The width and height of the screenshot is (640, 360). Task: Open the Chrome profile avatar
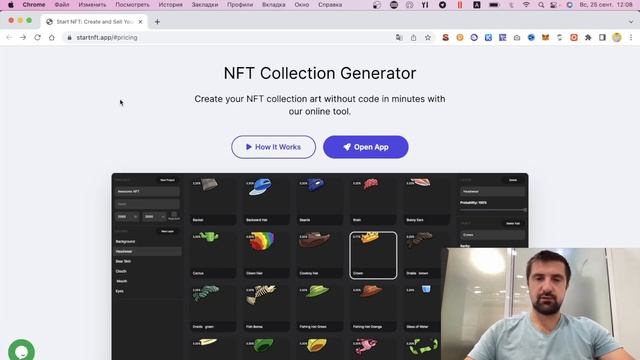tap(617, 38)
